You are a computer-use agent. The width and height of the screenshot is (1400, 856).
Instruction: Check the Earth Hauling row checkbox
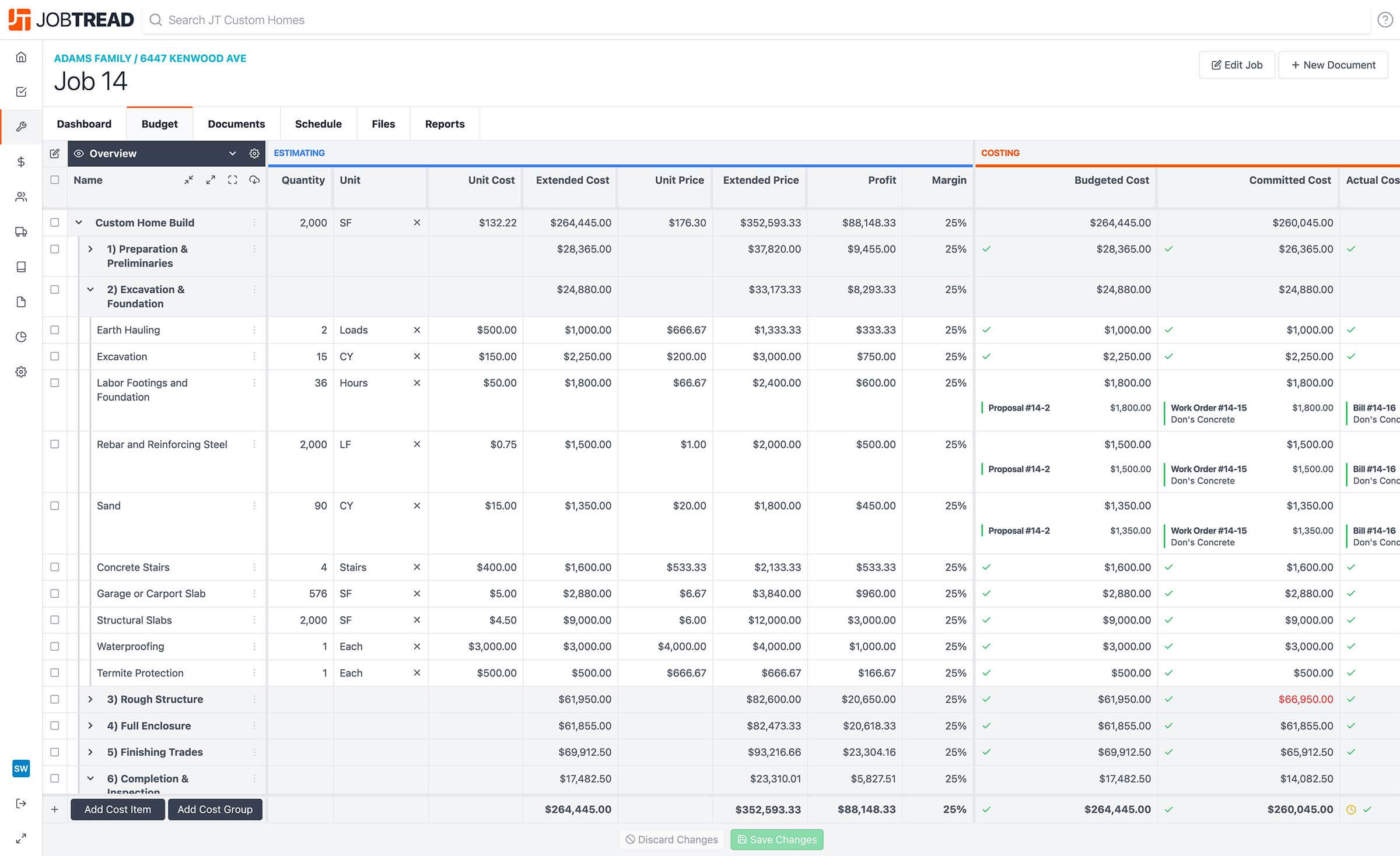[55, 330]
